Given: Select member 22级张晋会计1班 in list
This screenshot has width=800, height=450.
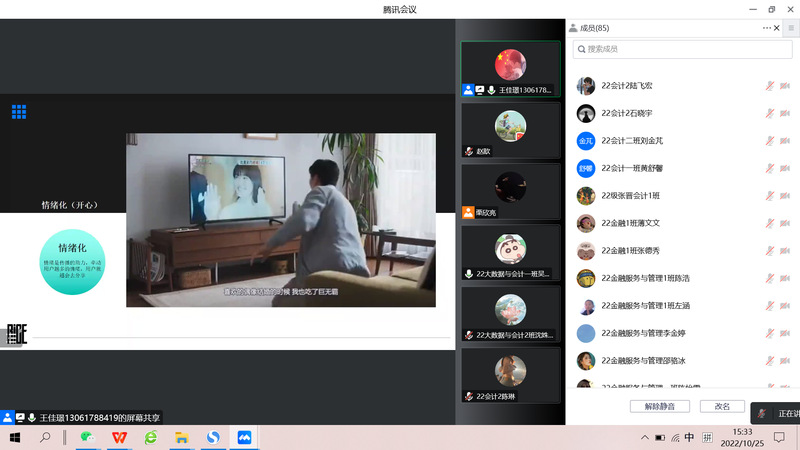Looking at the screenshot, I should [638, 195].
